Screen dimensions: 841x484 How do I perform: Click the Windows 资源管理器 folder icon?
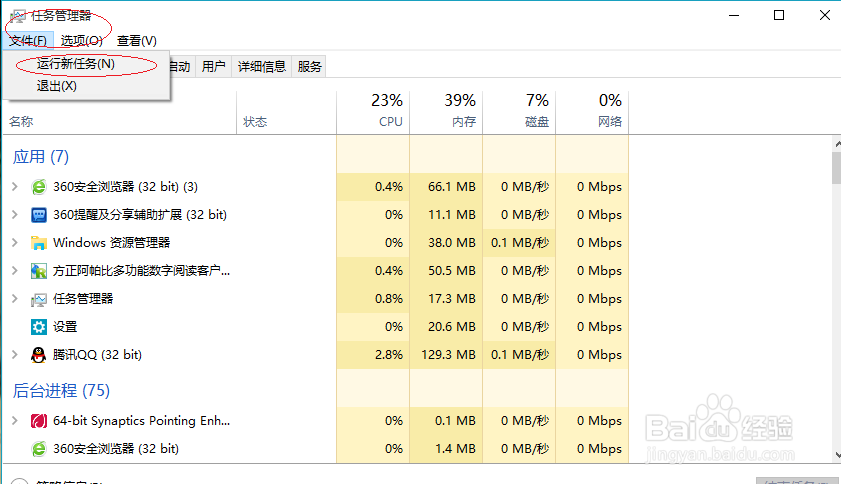pos(39,243)
